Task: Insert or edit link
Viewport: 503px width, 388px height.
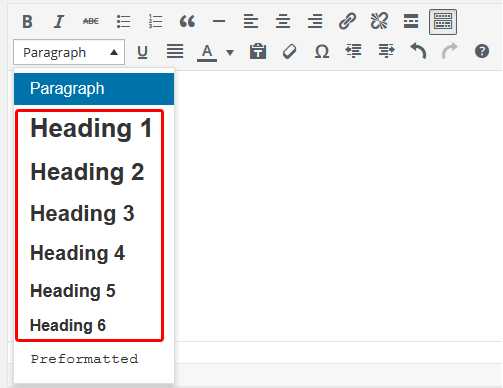Action: [x=347, y=22]
